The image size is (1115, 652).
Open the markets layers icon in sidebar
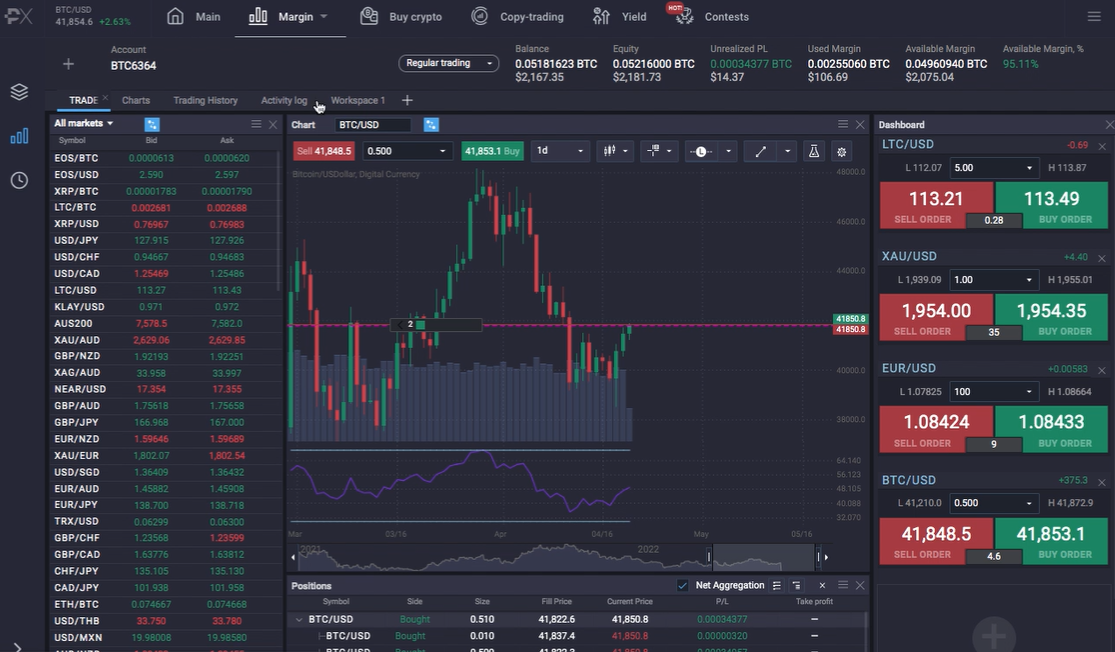18,91
